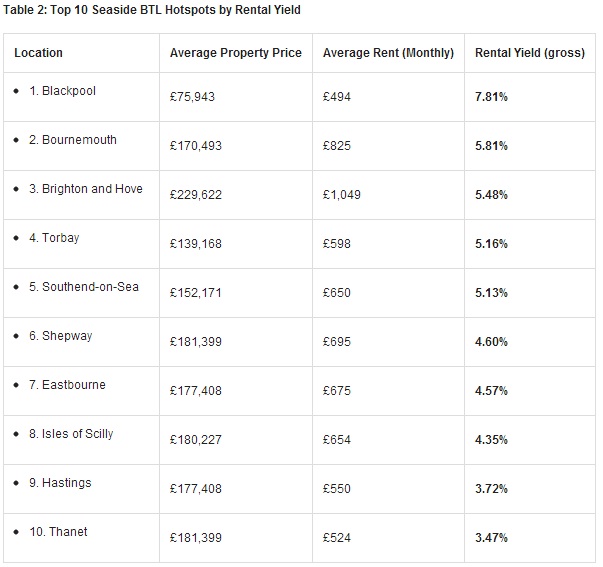603x567 pixels.
Task: Click the Brighton and Hove entry
Action: tap(92, 189)
